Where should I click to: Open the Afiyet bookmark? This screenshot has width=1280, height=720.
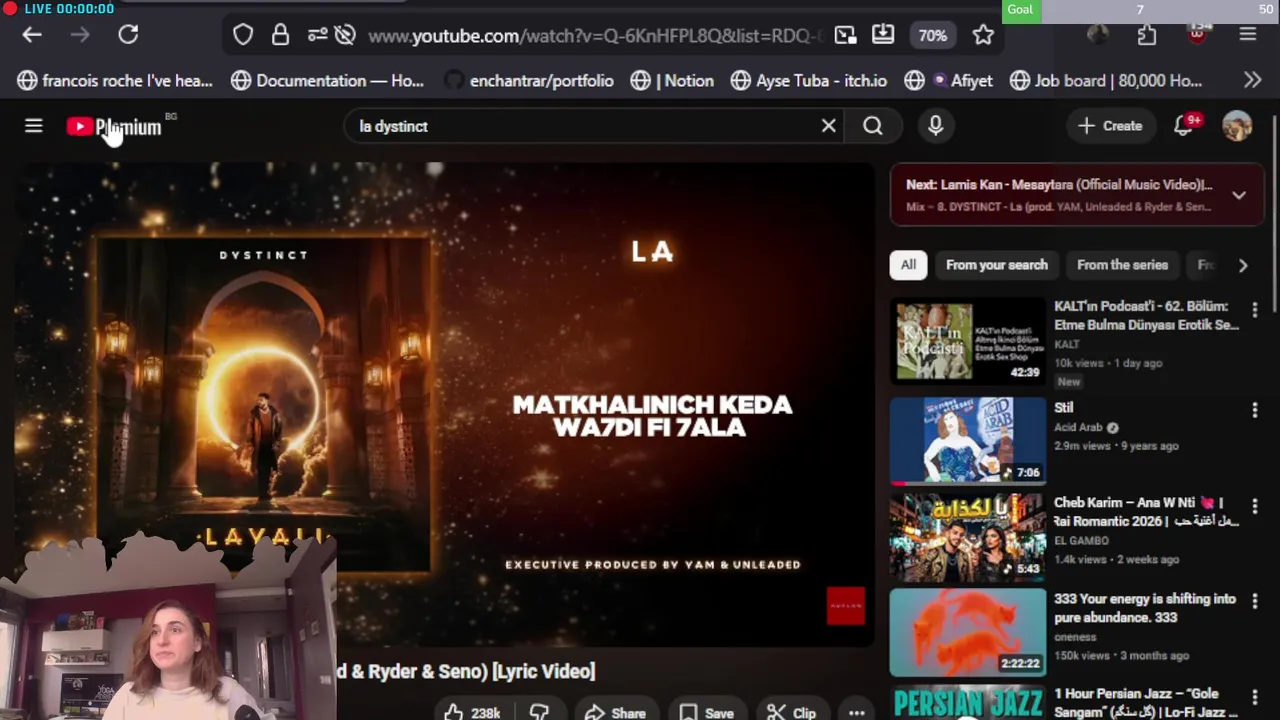(x=948, y=81)
